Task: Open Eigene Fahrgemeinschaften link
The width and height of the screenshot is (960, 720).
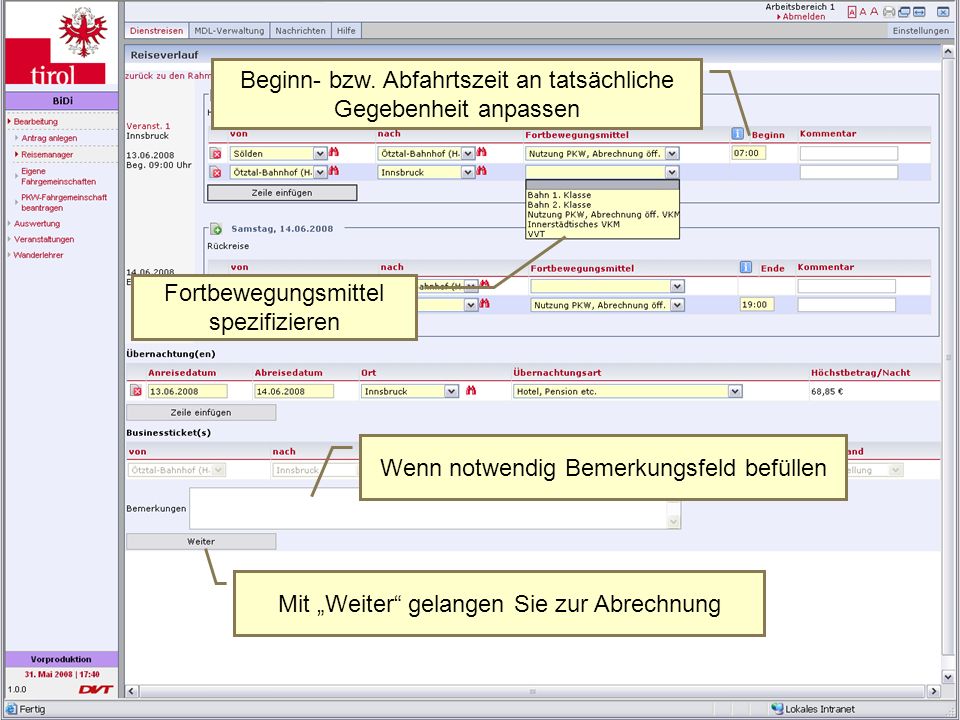Action: 58,176
